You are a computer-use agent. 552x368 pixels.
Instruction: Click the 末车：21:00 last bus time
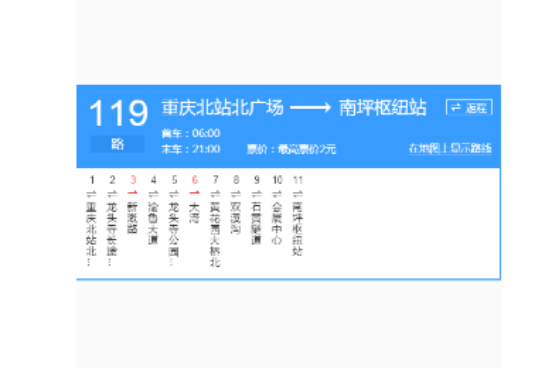[x=191, y=149]
